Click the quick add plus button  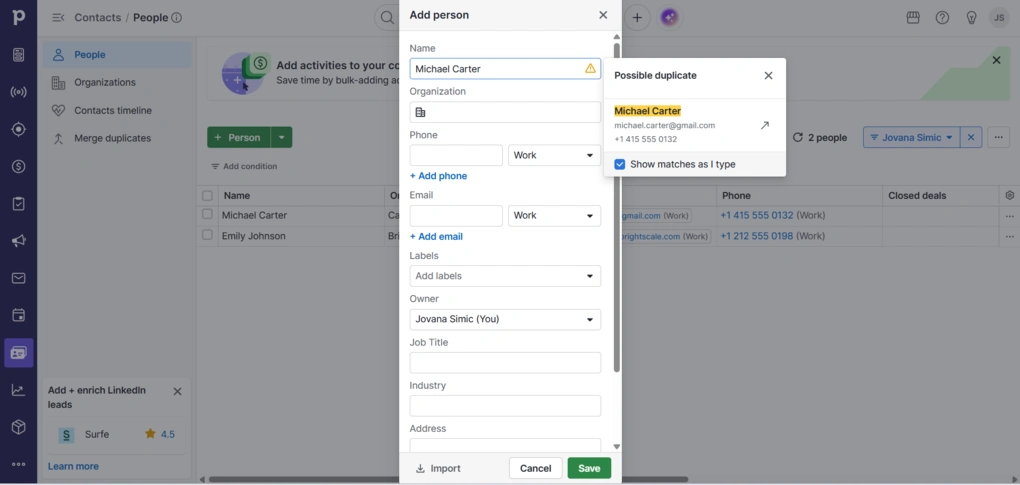coord(637,18)
